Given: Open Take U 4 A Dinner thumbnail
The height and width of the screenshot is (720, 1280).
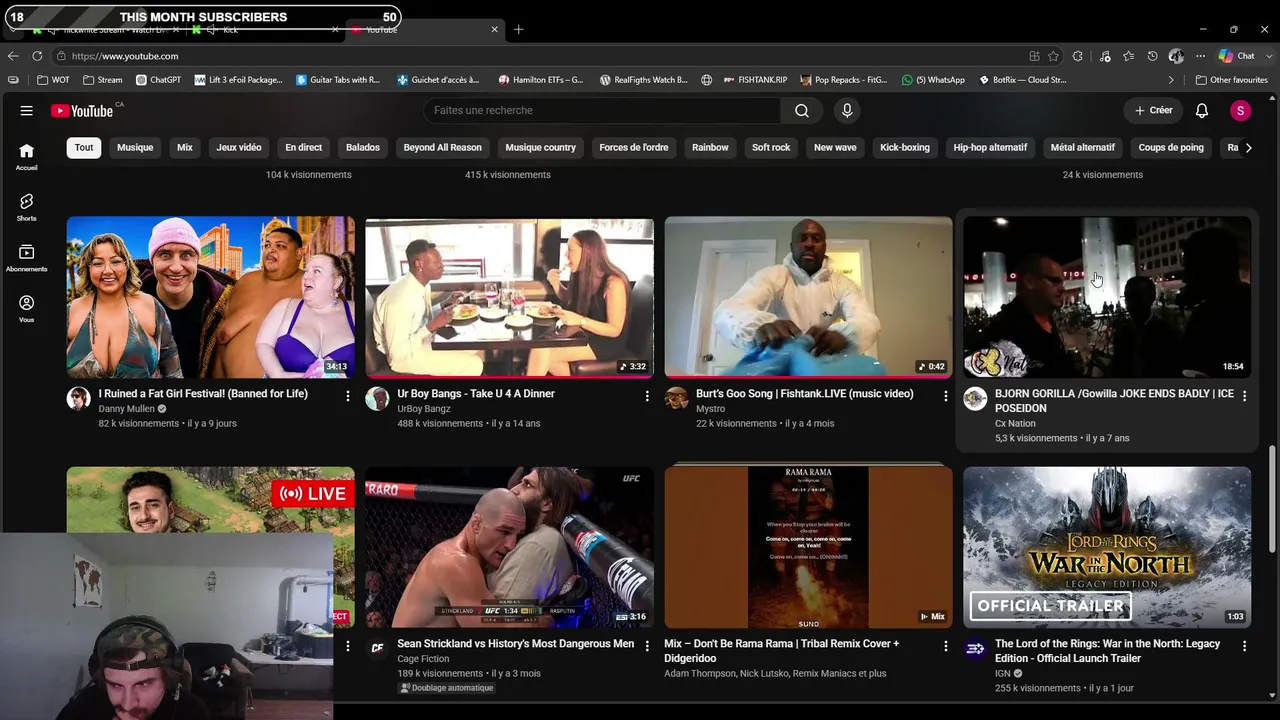Looking at the screenshot, I should pyautogui.click(x=509, y=298).
